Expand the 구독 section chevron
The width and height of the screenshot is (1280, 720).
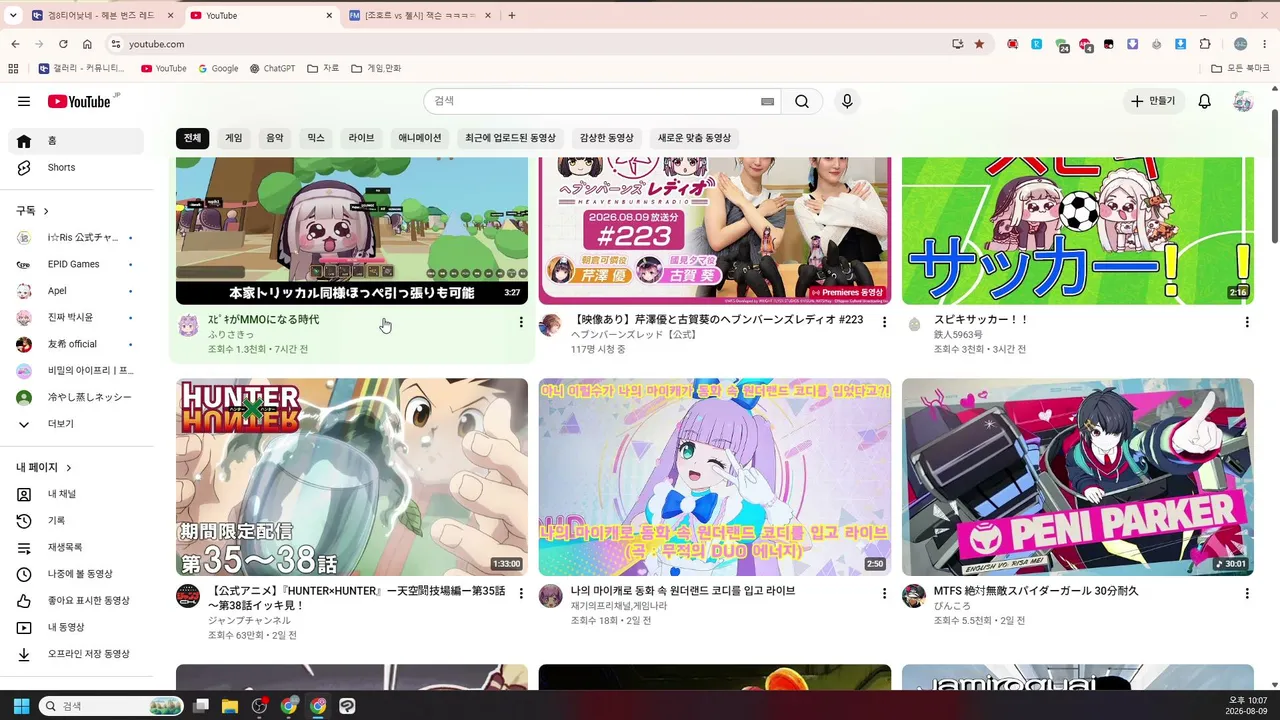coord(46,211)
